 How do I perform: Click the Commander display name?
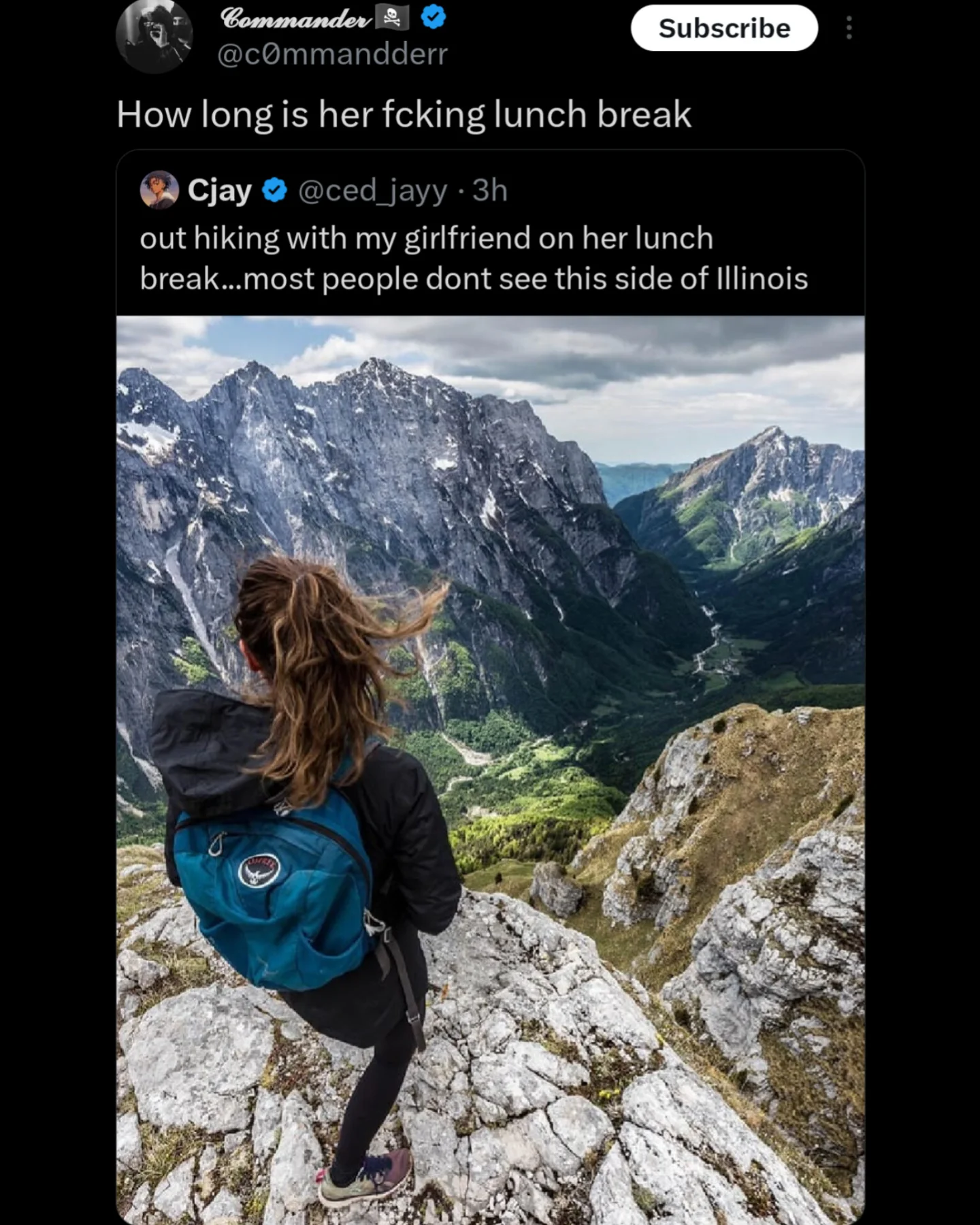296,18
